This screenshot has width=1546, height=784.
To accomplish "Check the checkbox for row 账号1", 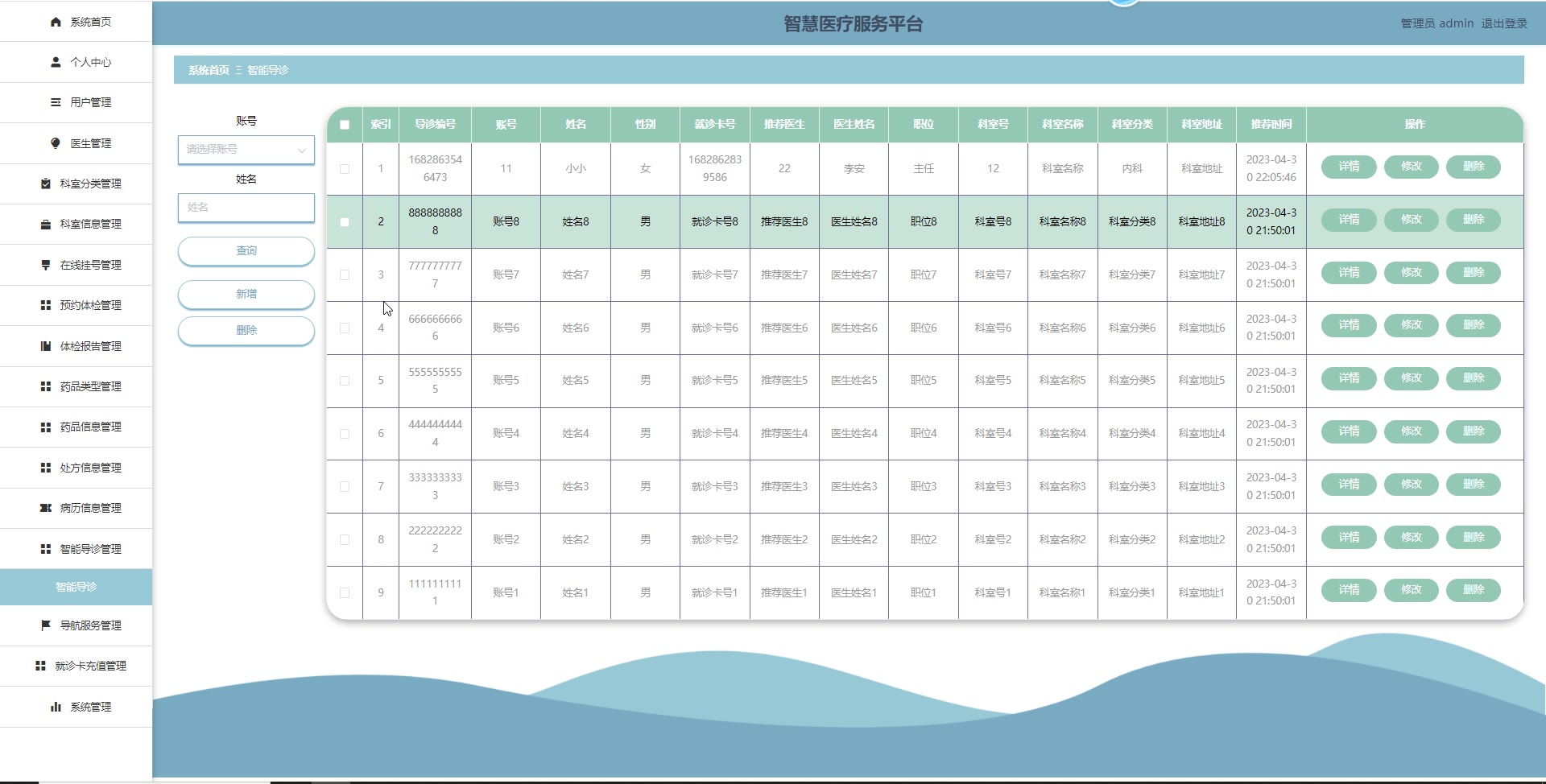I will coord(345,592).
